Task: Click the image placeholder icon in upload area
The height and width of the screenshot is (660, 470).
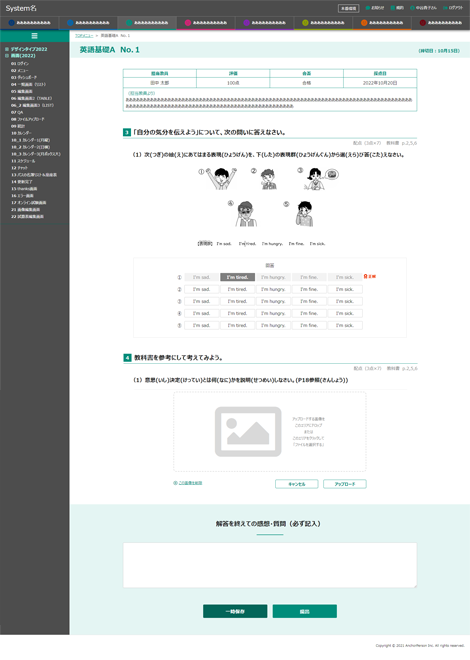Action: click(248, 431)
